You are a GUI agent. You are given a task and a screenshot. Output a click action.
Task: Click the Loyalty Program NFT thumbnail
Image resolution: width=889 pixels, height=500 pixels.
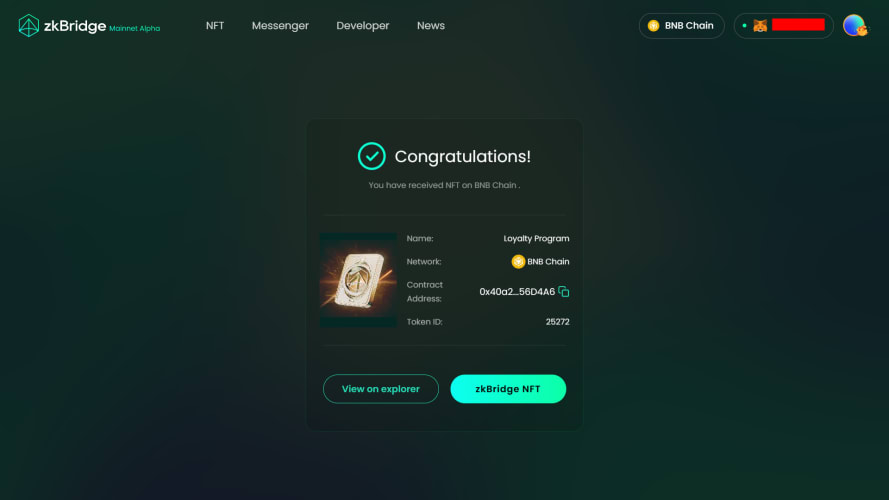pos(358,279)
